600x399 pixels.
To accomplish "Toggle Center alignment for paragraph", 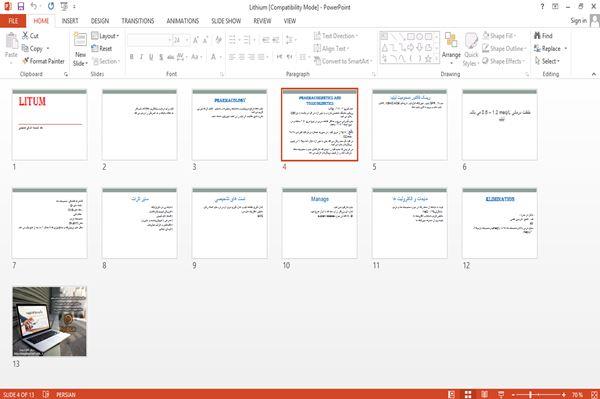I will pyautogui.click(x=241, y=57).
